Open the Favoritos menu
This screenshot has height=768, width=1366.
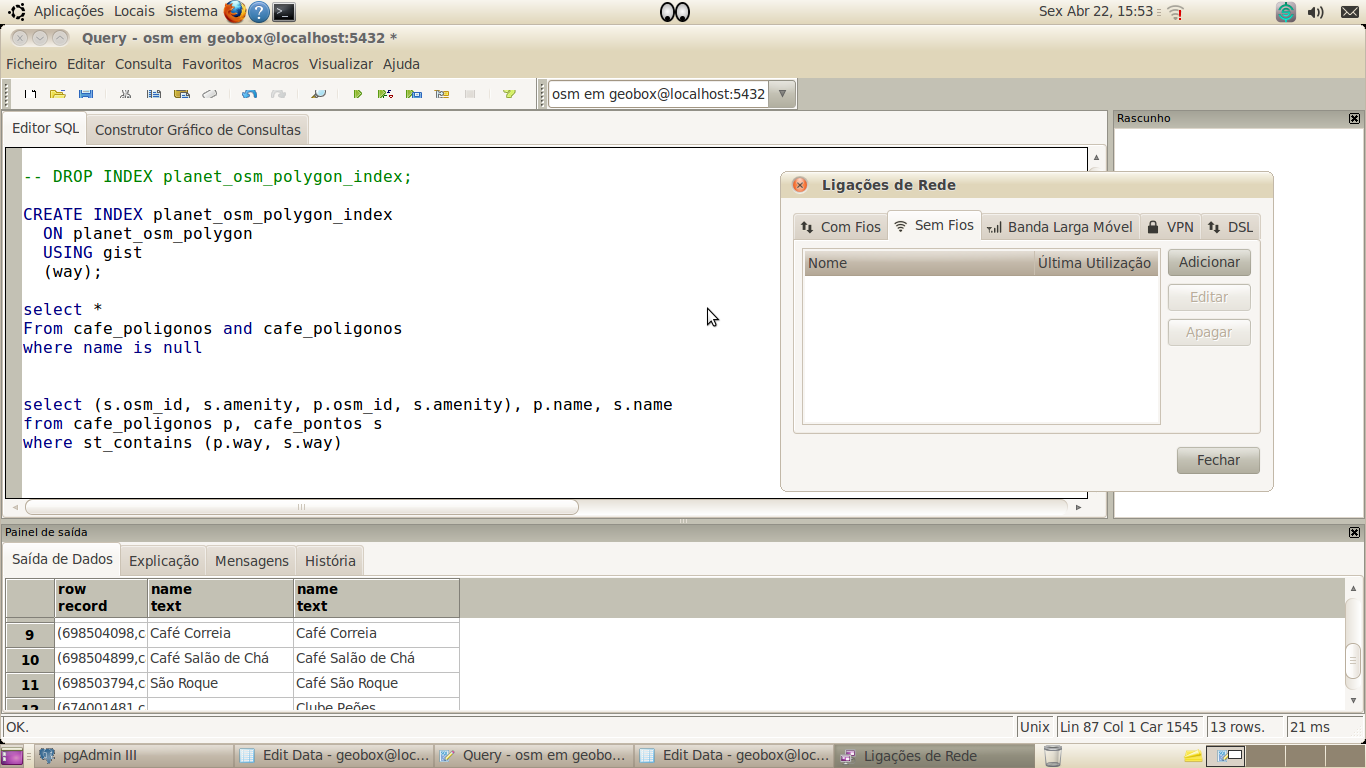tap(212, 64)
